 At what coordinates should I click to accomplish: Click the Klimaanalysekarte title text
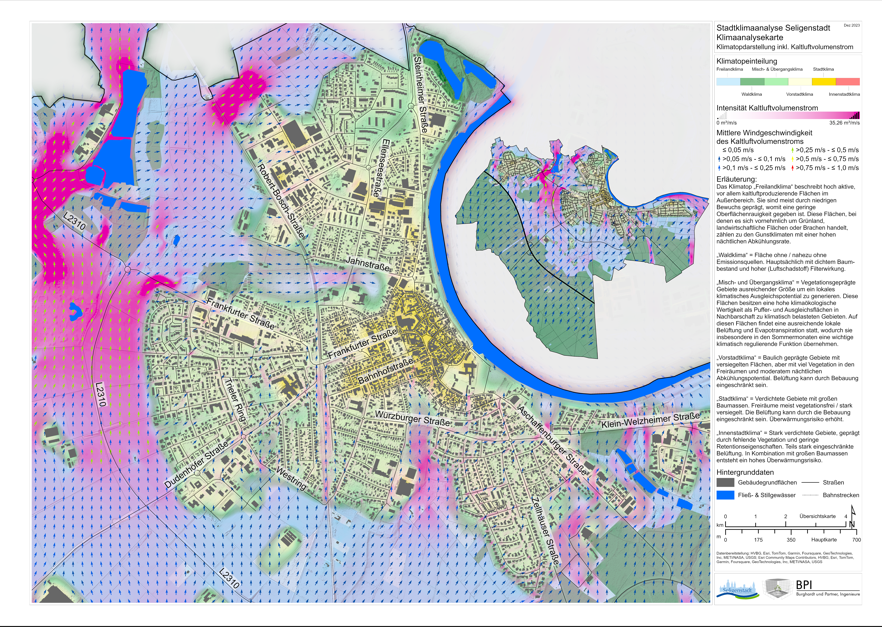pyautogui.click(x=750, y=37)
